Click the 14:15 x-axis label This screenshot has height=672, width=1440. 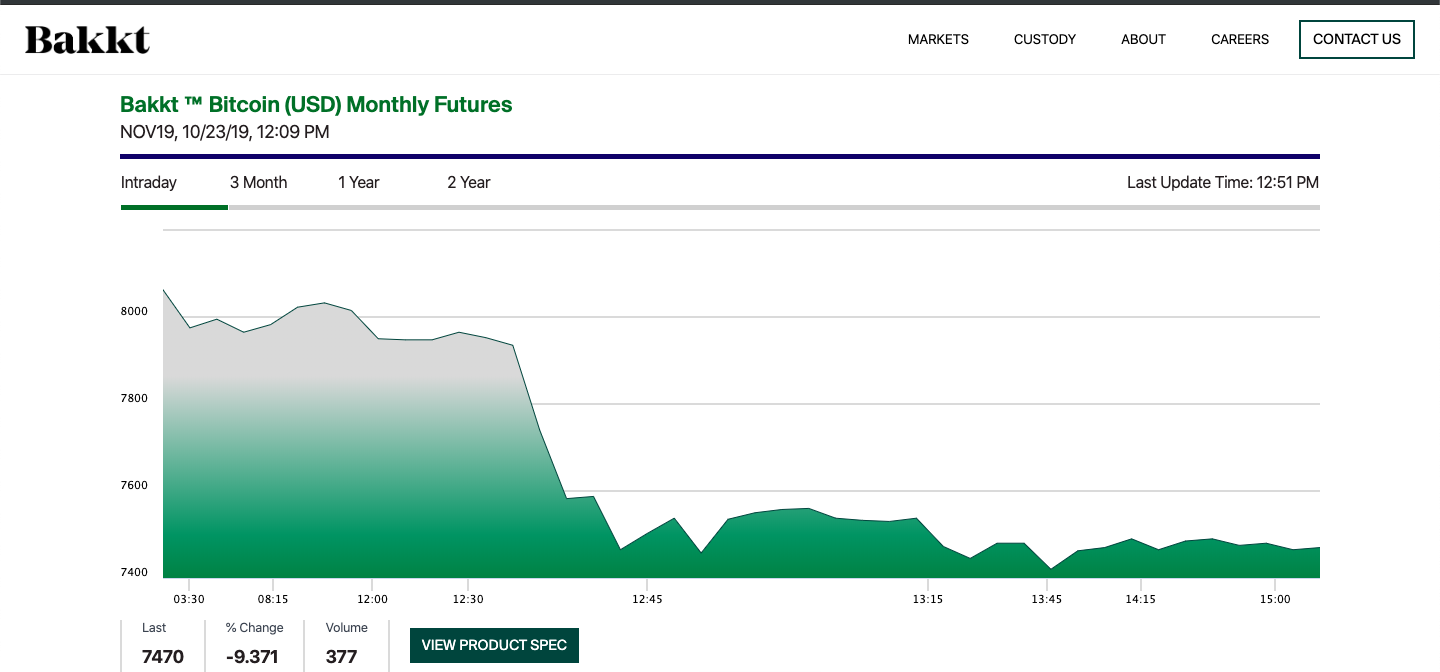click(1141, 599)
